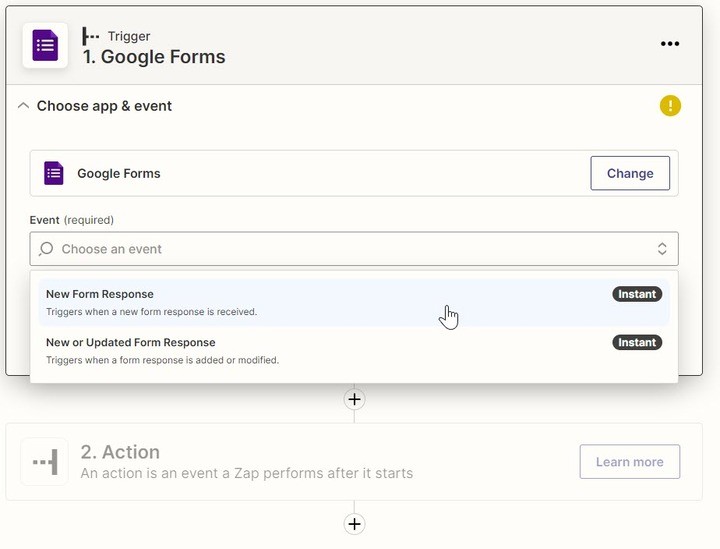The height and width of the screenshot is (549, 720).
Task: Click the small Google Forms icon beside Change
Action: 54,173
